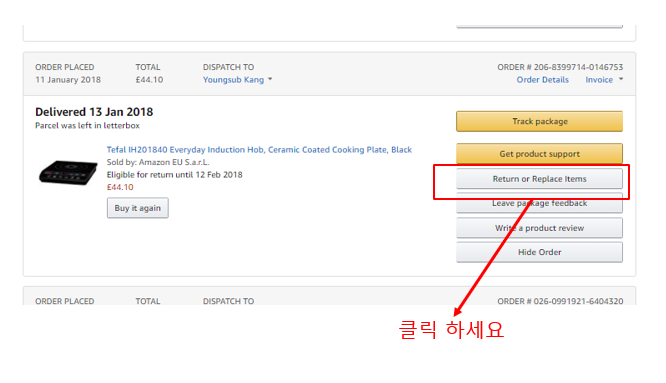666x383 pixels.
Task: Open Get product support
Action: pos(539,154)
